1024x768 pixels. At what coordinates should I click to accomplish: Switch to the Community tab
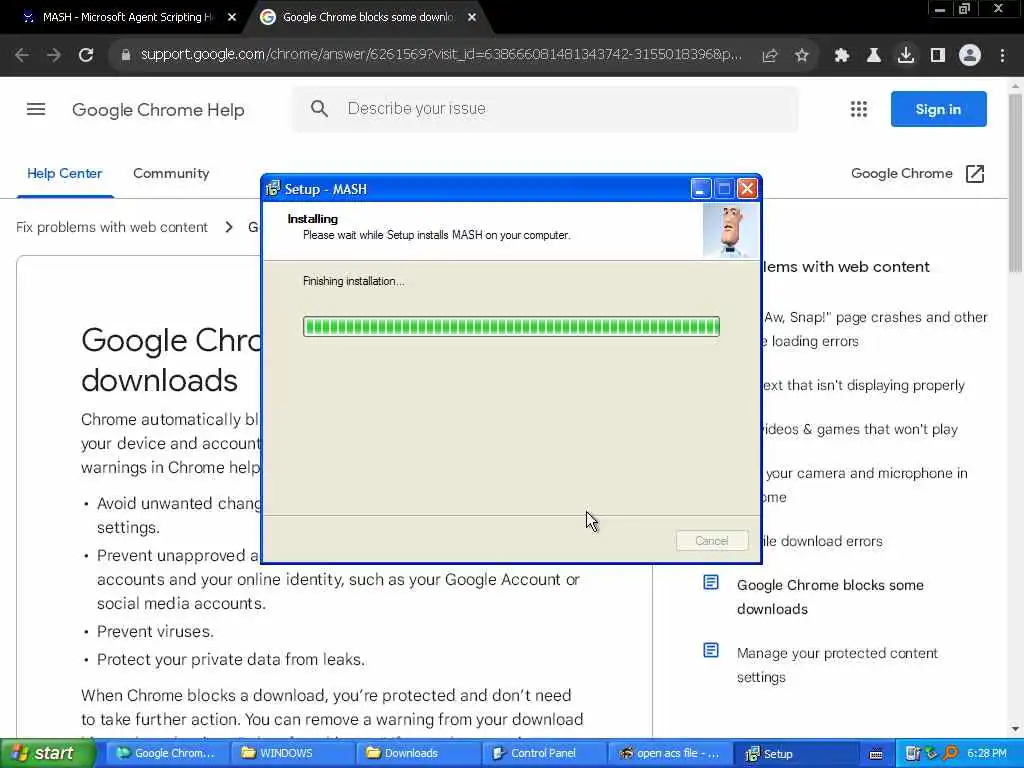(171, 174)
